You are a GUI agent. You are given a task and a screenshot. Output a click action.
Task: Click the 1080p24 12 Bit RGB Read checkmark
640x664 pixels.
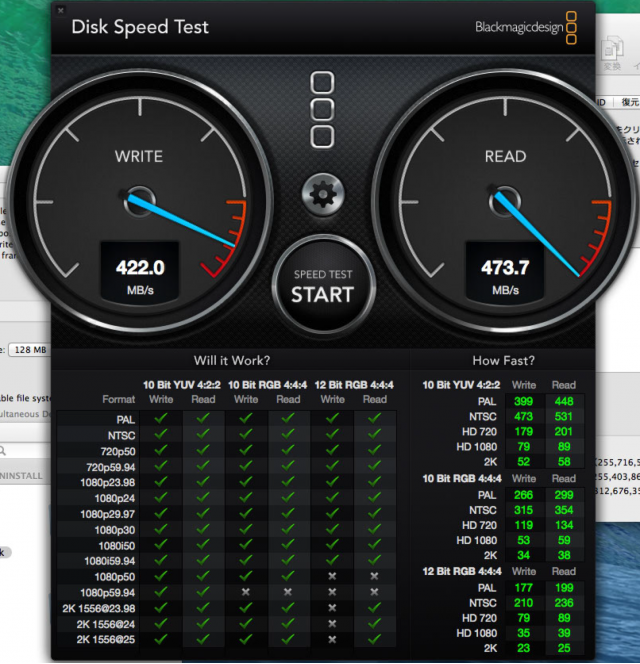tap(374, 497)
